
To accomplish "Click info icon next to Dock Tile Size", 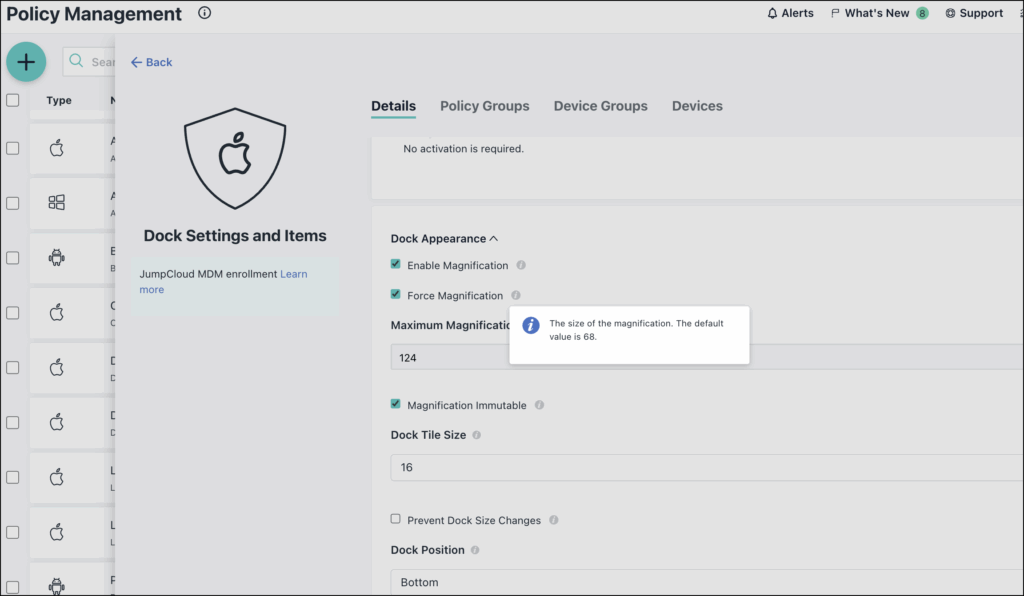I will point(476,436).
